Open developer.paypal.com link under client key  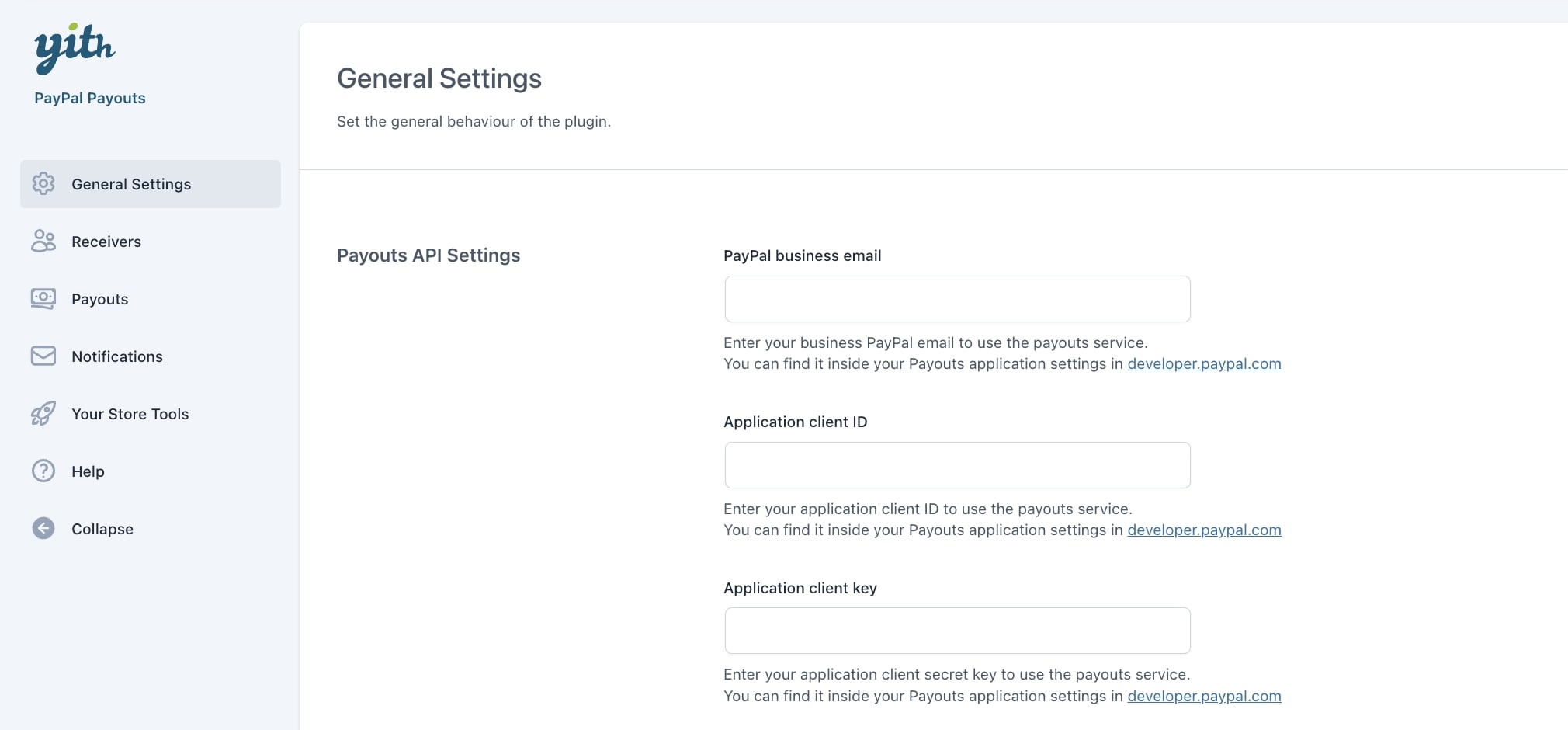(1204, 696)
